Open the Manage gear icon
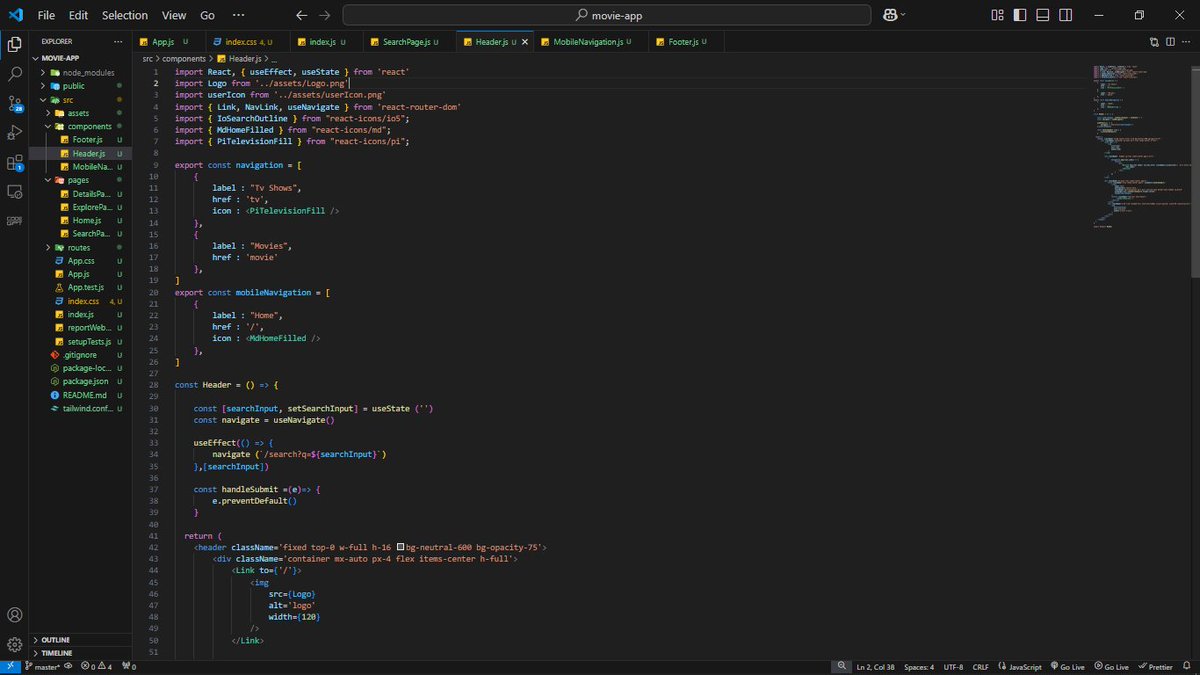1200x675 pixels. click(15, 645)
